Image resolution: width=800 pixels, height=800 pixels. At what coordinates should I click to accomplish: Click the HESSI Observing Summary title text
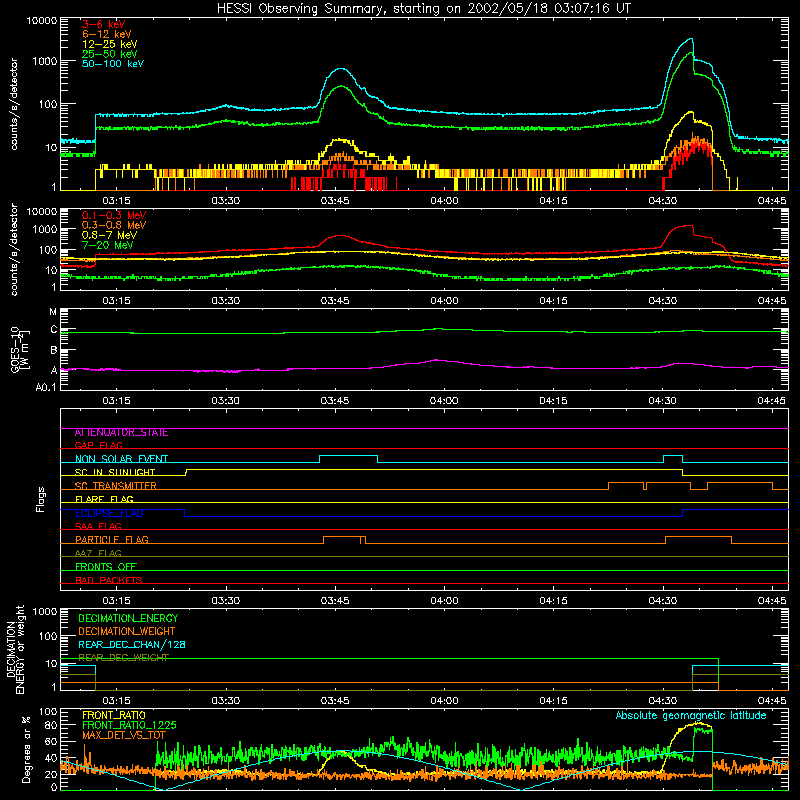[424, 9]
